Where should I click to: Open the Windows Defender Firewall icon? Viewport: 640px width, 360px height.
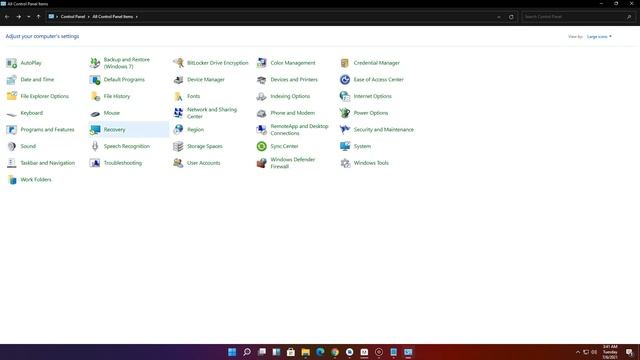[x=262, y=163]
